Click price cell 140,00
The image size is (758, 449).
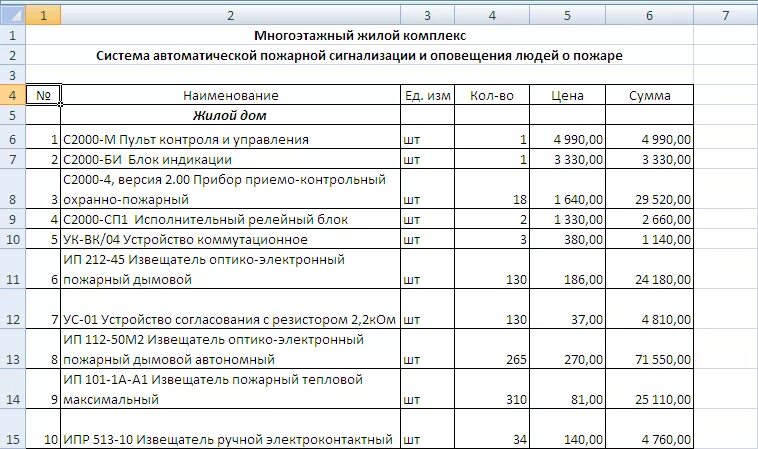(x=568, y=429)
